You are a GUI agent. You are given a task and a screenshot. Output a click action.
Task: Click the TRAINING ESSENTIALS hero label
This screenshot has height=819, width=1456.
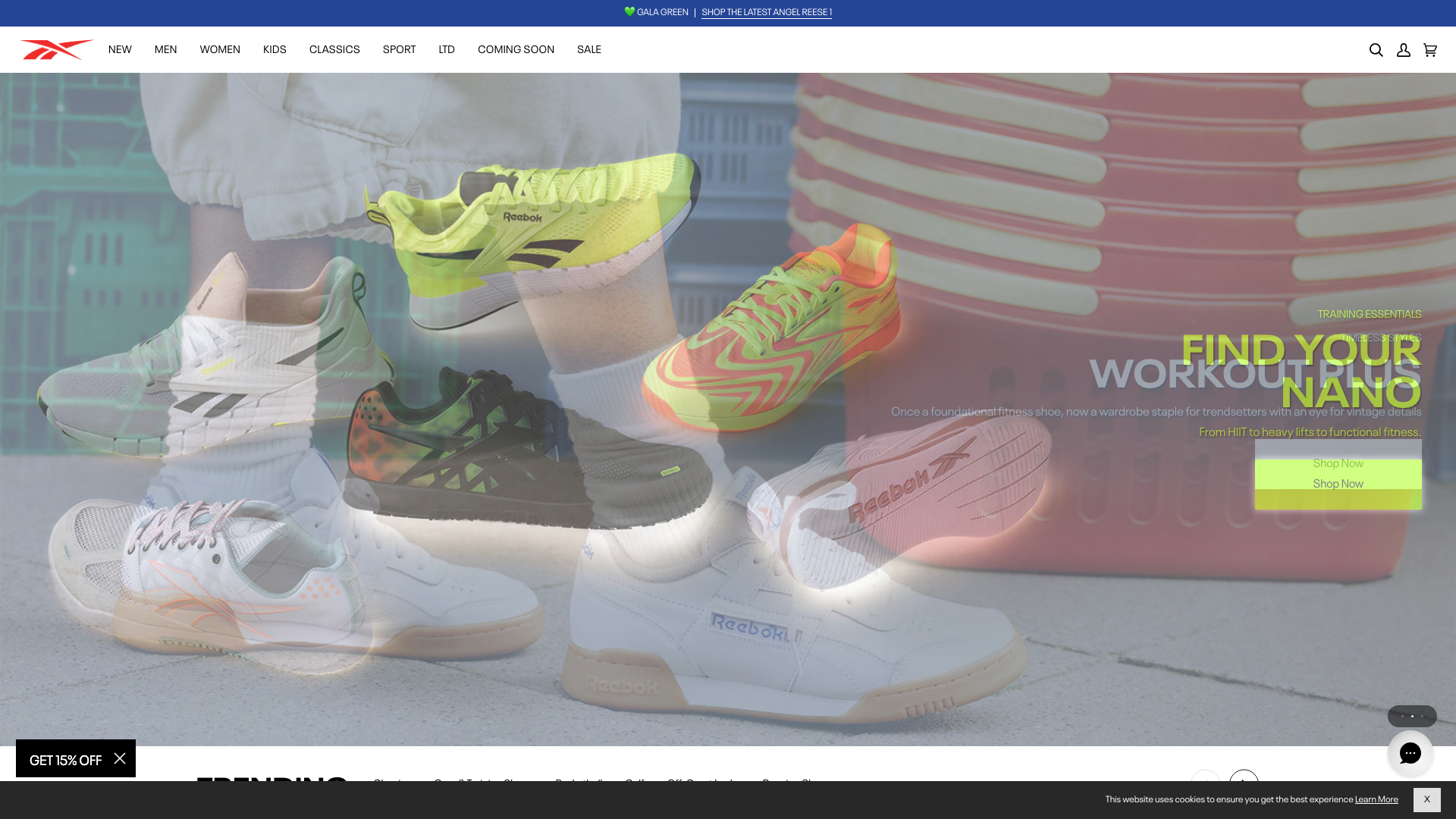(x=1370, y=314)
